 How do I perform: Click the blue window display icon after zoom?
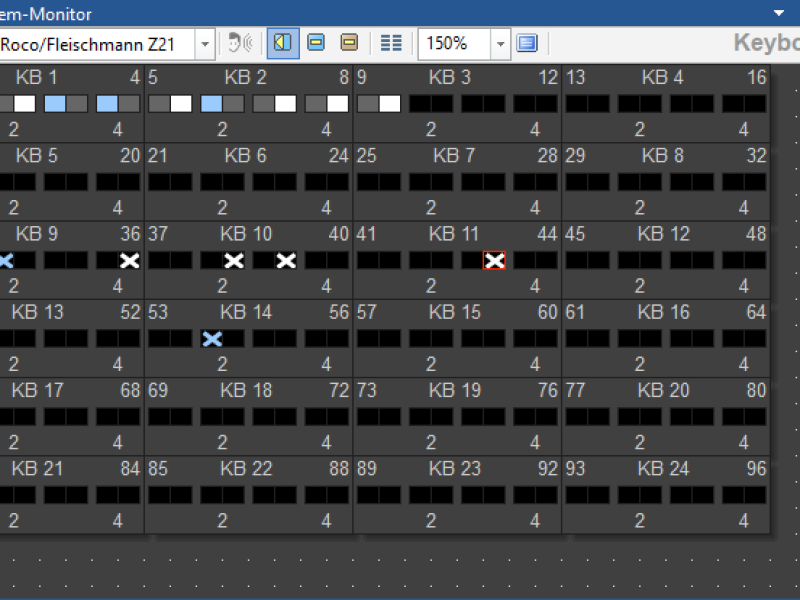[527, 43]
